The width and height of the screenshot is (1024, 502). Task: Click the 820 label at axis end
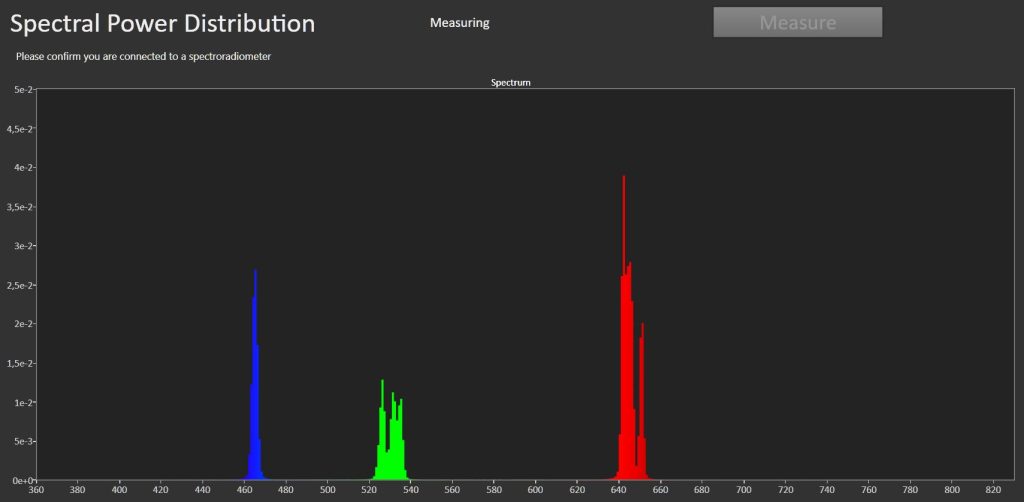tap(993, 490)
